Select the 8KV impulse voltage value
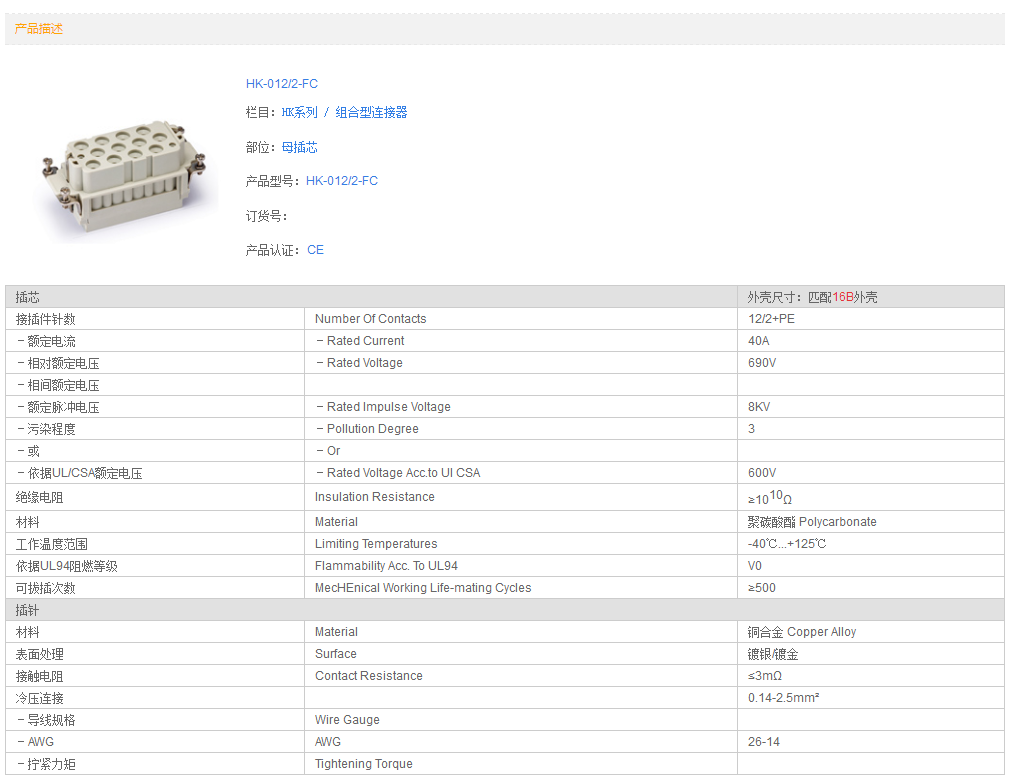The image size is (1011, 782). tap(759, 407)
